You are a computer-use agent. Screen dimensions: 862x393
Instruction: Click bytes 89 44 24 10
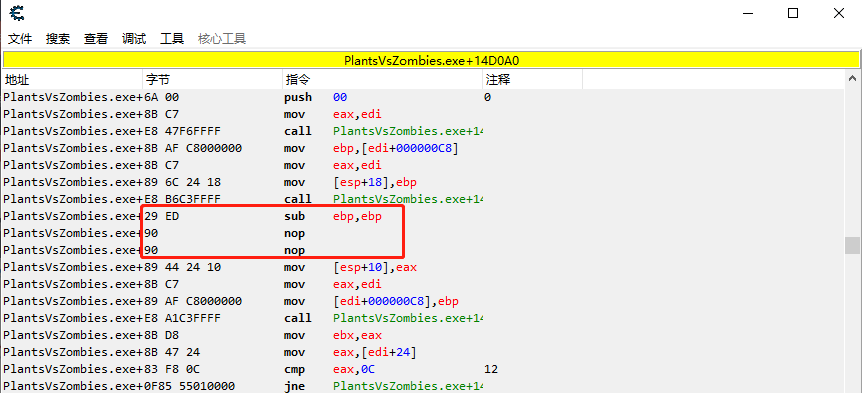point(183,267)
